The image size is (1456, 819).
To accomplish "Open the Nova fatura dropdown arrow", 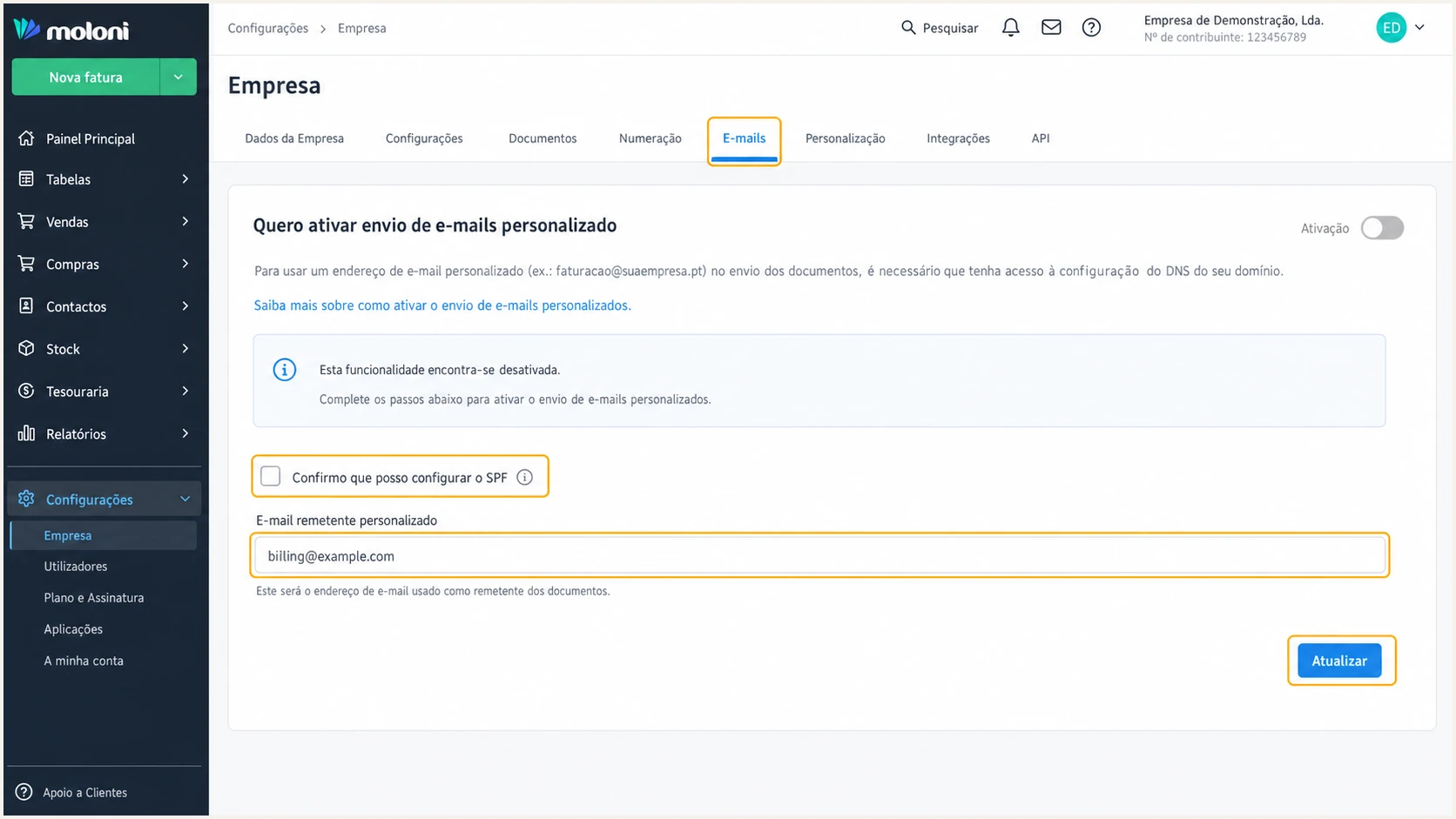I will [178, 77].
